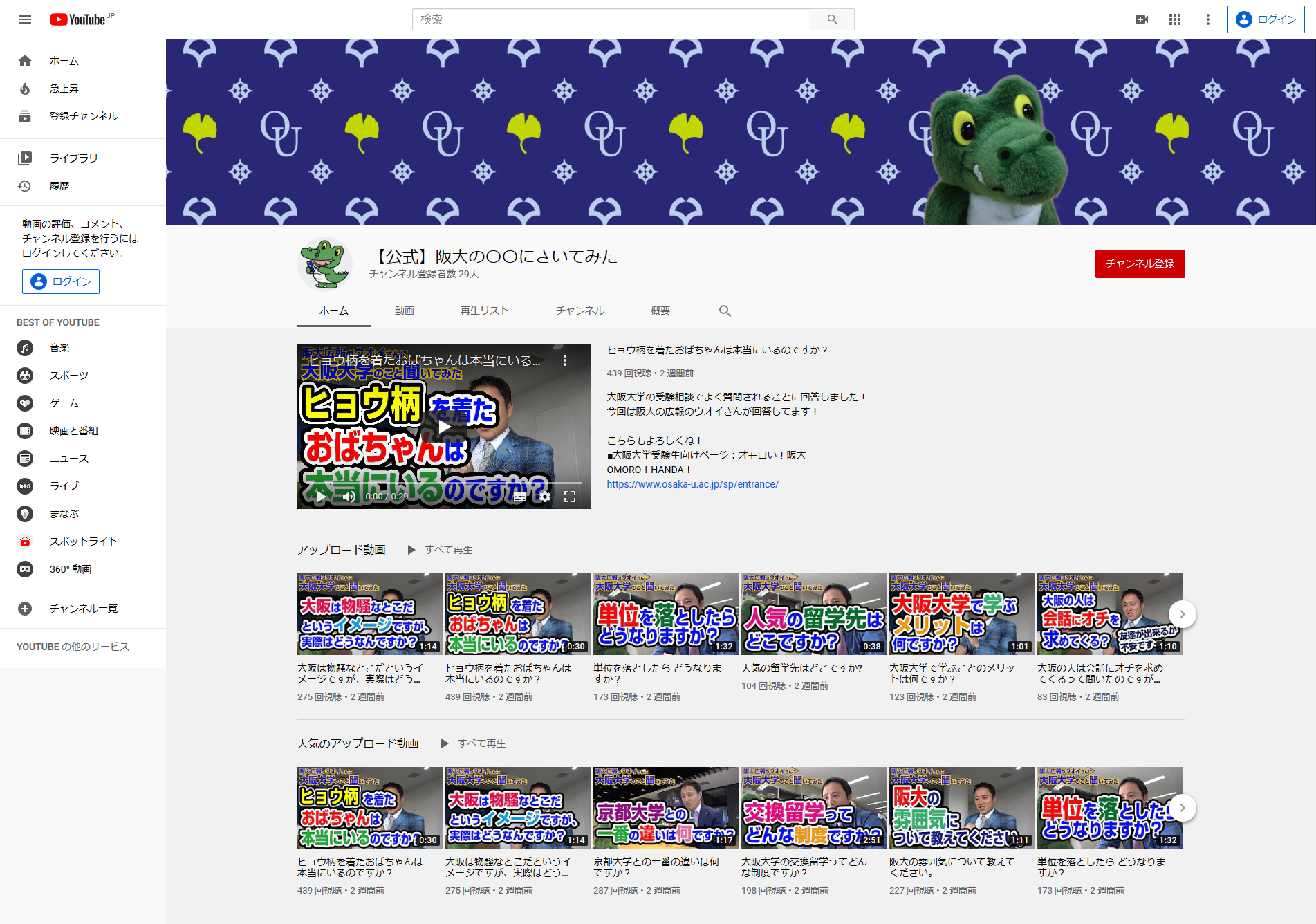Click the red チャンネル登録 button

(1140, 264)
